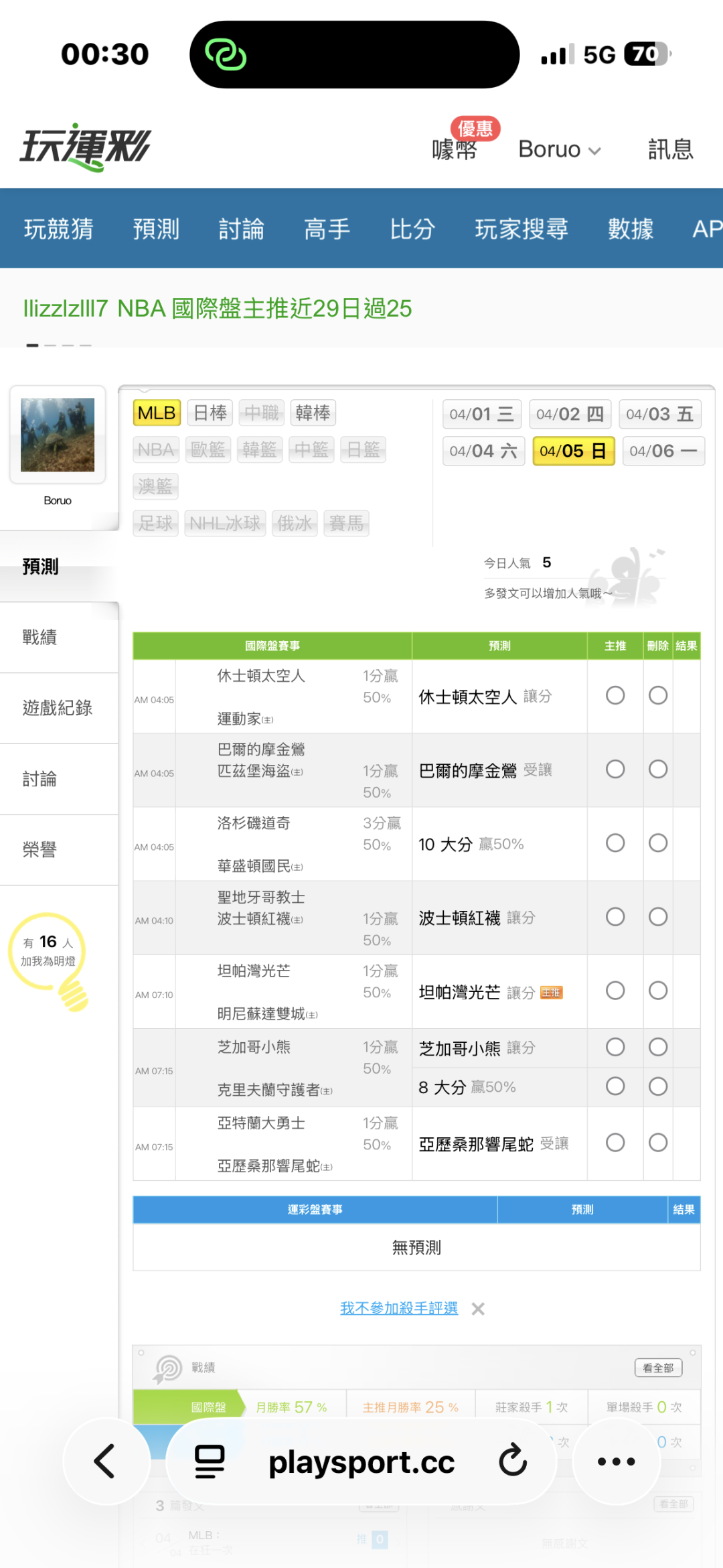723x1568 pixels.
Task: Tap the browser back arrow
Action: 105,1461
